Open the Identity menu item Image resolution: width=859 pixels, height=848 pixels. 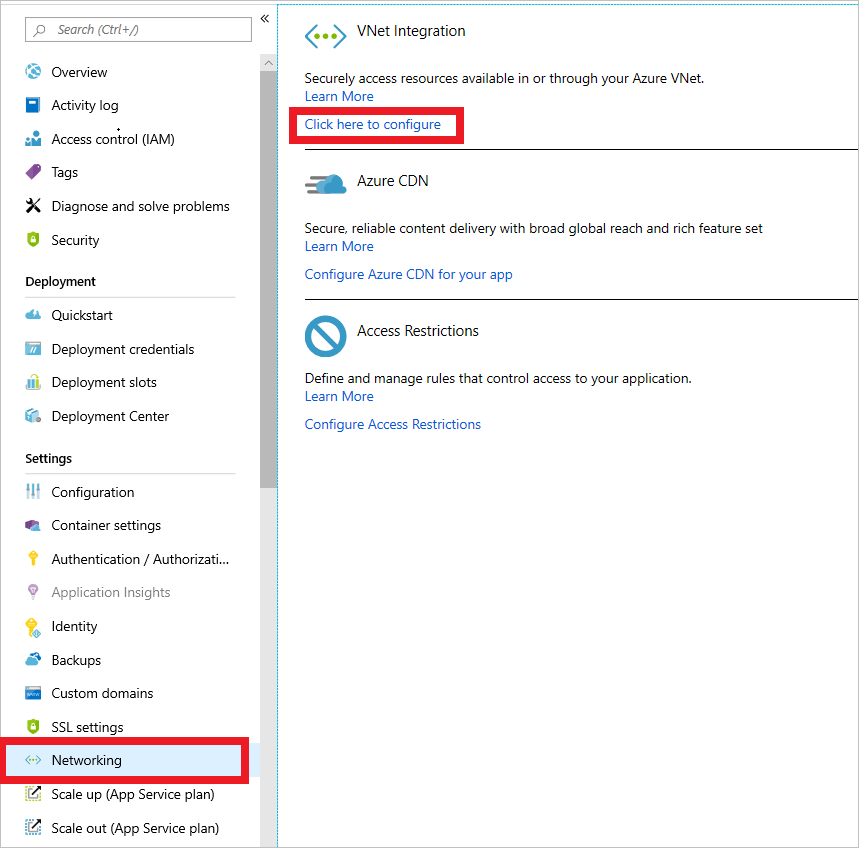[74, 626]
